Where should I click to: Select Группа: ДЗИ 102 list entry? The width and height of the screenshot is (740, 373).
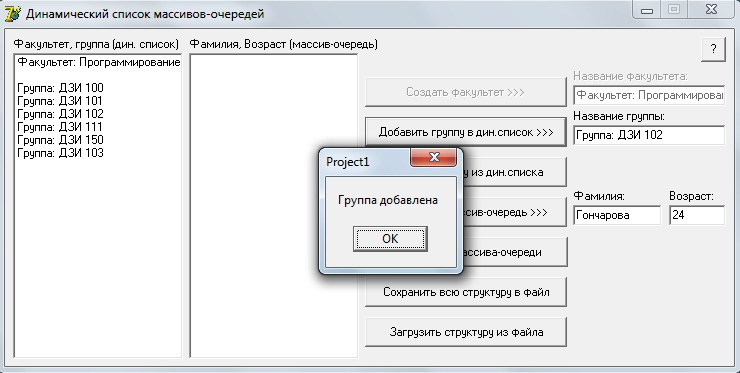[60, 114]
